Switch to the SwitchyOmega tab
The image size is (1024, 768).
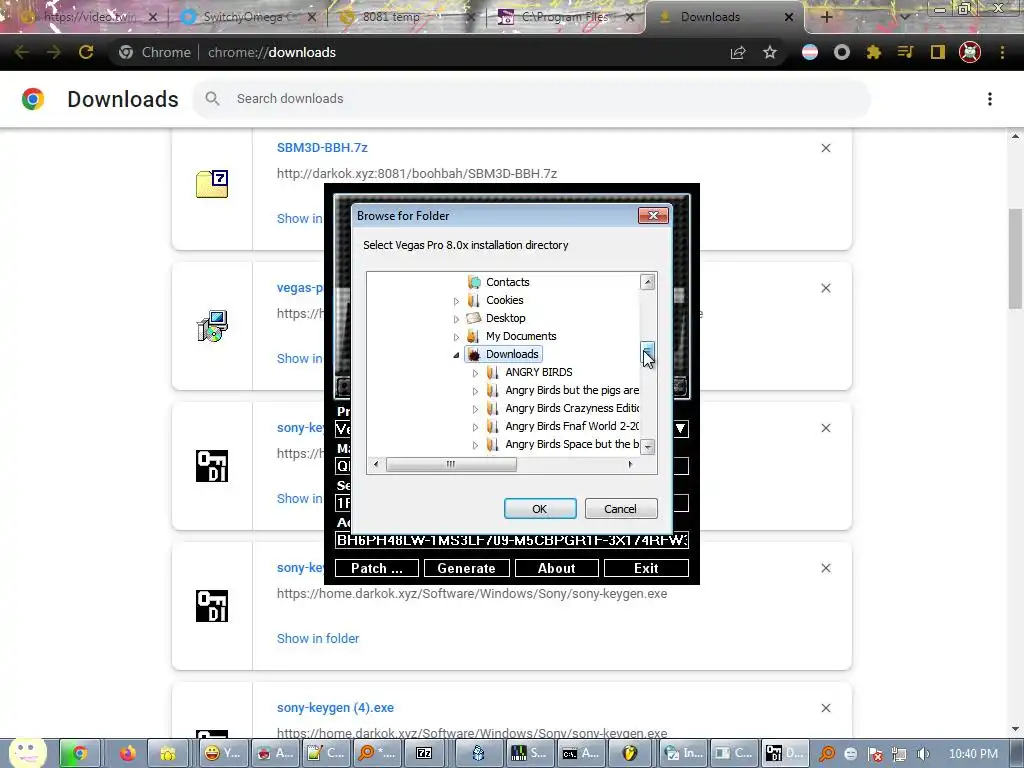tap(248, 17)
